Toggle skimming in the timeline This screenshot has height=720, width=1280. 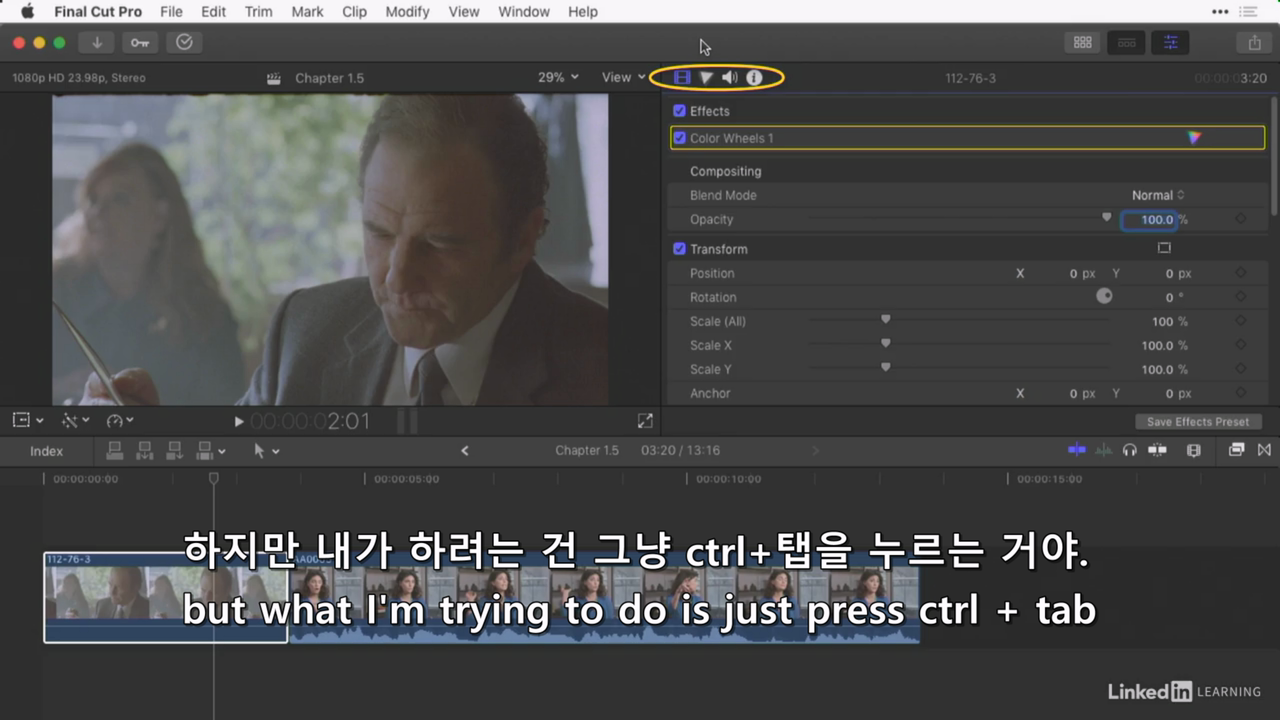[1077, 450]
